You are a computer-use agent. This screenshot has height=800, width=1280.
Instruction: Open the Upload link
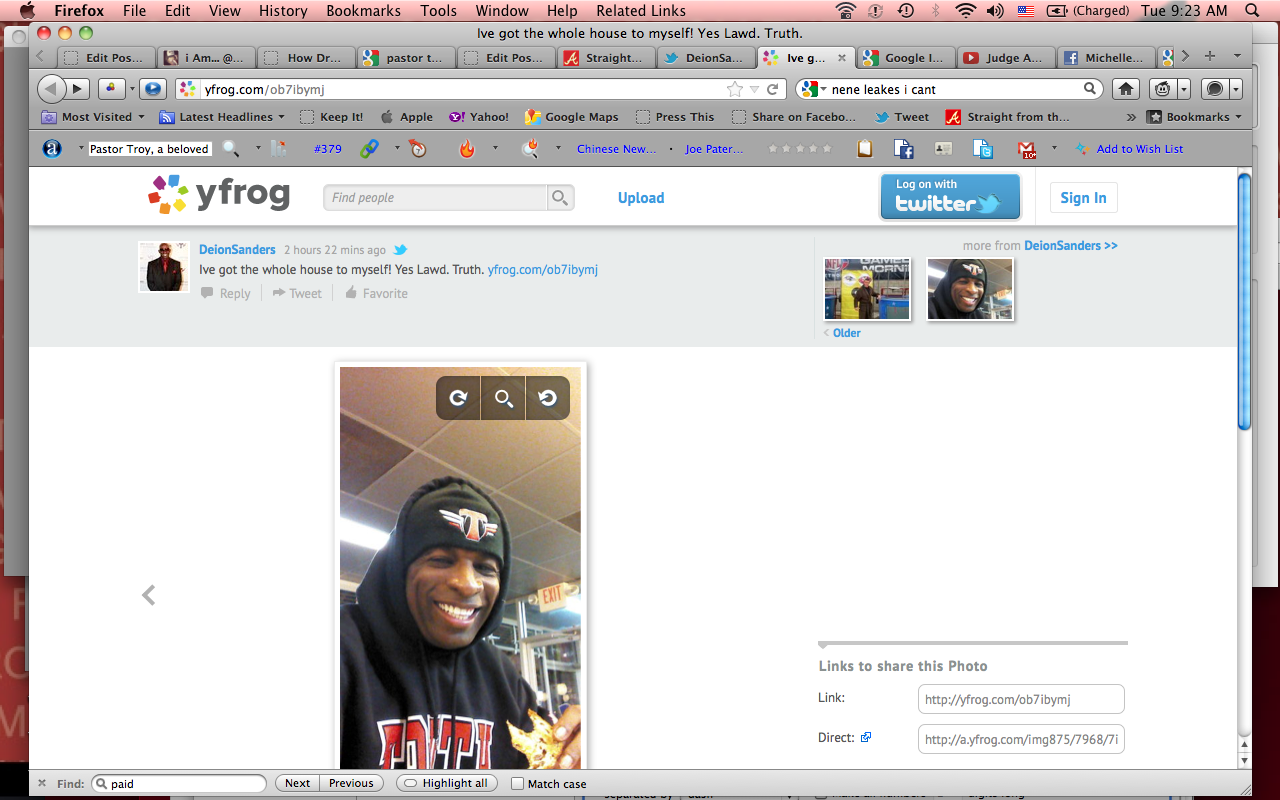point(640,198)
